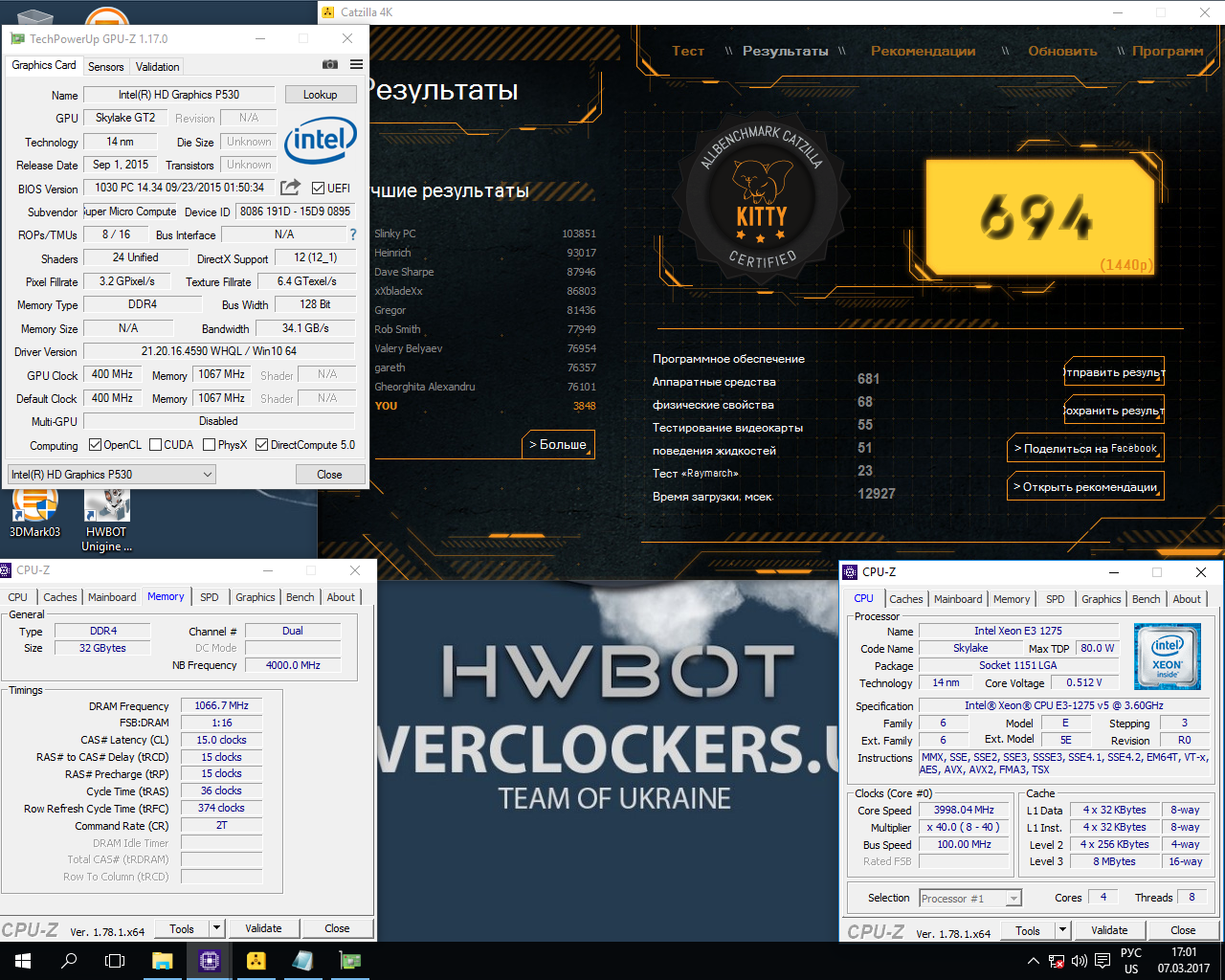
Task: Select Slinky PC in the top results list
Action: coord(485,234)
